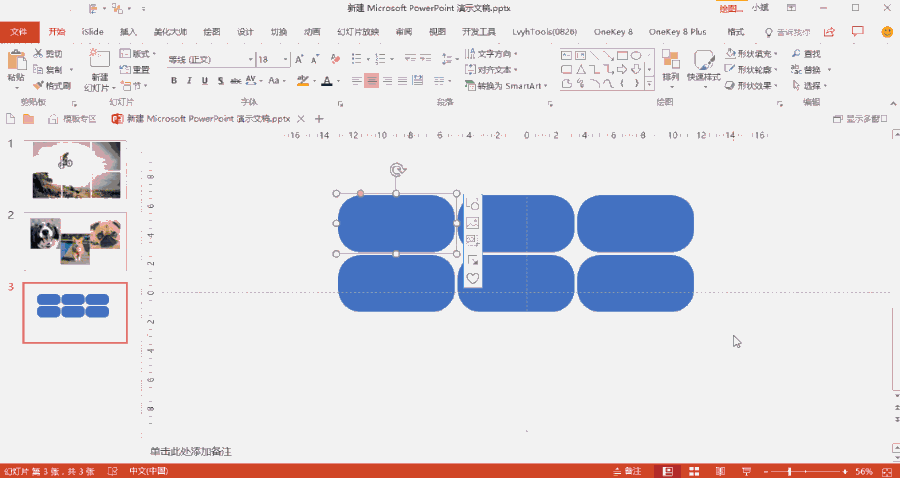Switch to the OneKey 8 tab

615,32
